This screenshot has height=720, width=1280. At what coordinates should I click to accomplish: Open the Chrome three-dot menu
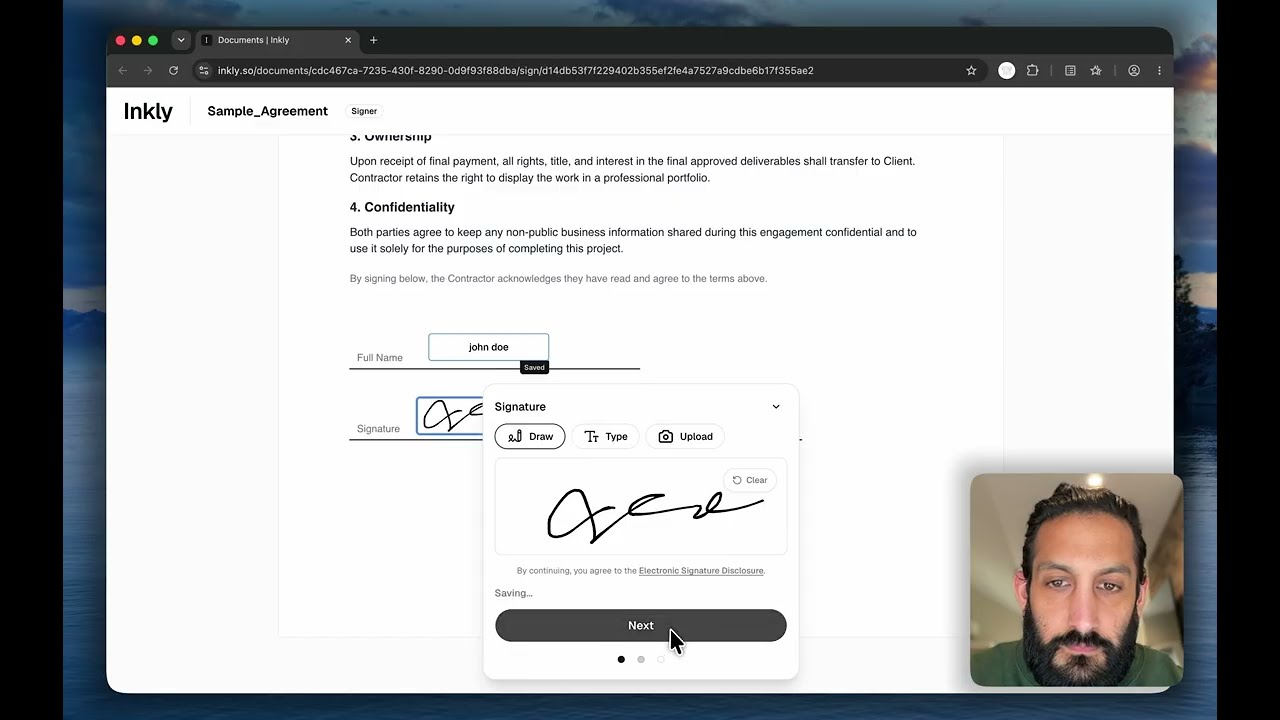(1159, 71)
